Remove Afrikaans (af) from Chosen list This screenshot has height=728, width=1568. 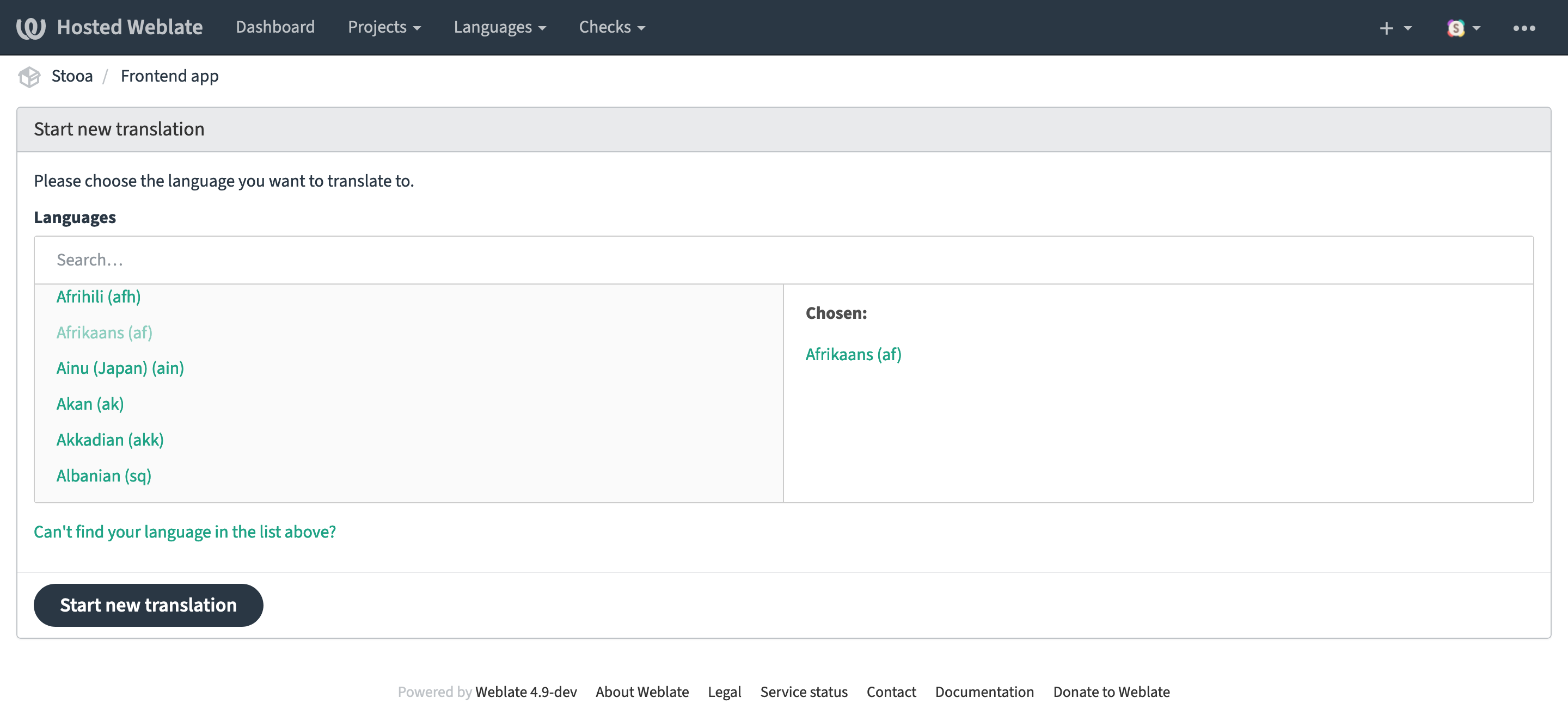click(x=853, y=355)
